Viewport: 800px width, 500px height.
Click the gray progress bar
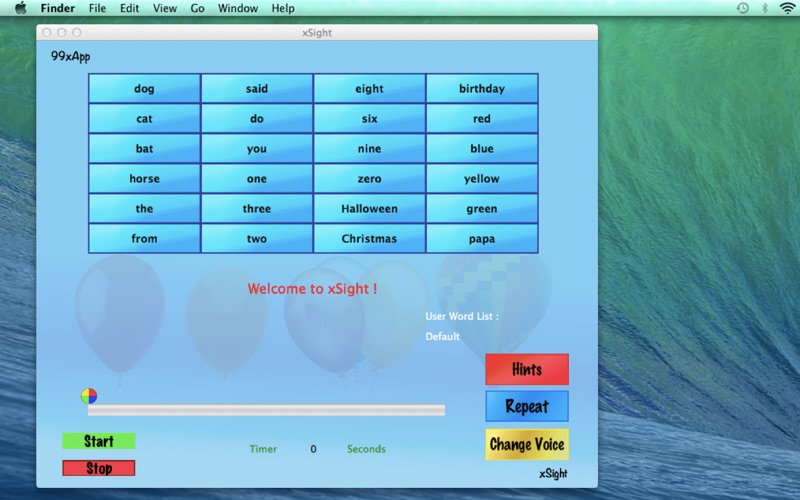click(x=266, y=410)
